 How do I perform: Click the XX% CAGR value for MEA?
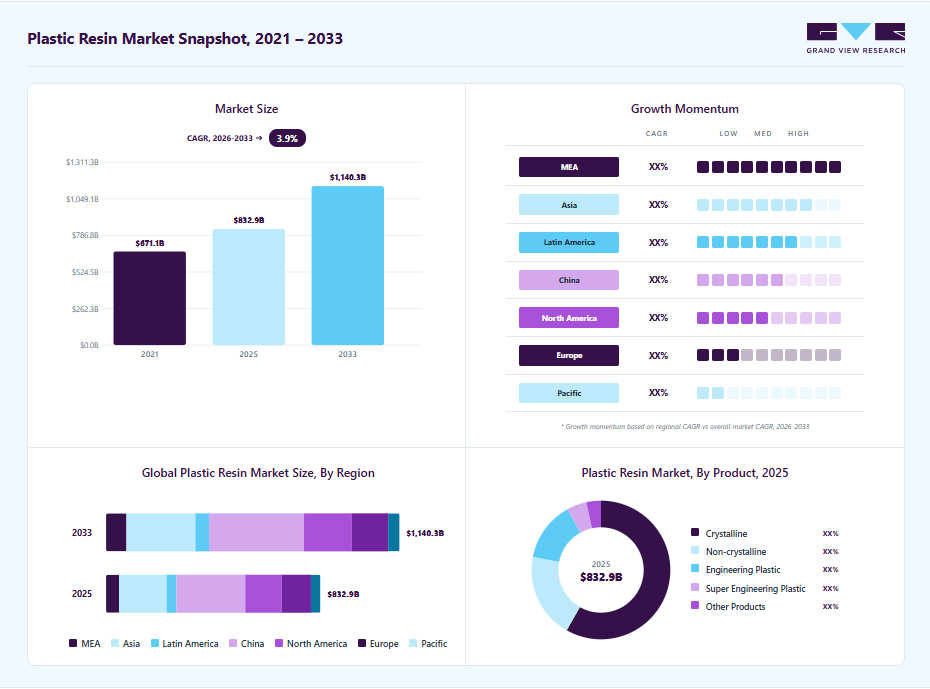tap(658, 167)
